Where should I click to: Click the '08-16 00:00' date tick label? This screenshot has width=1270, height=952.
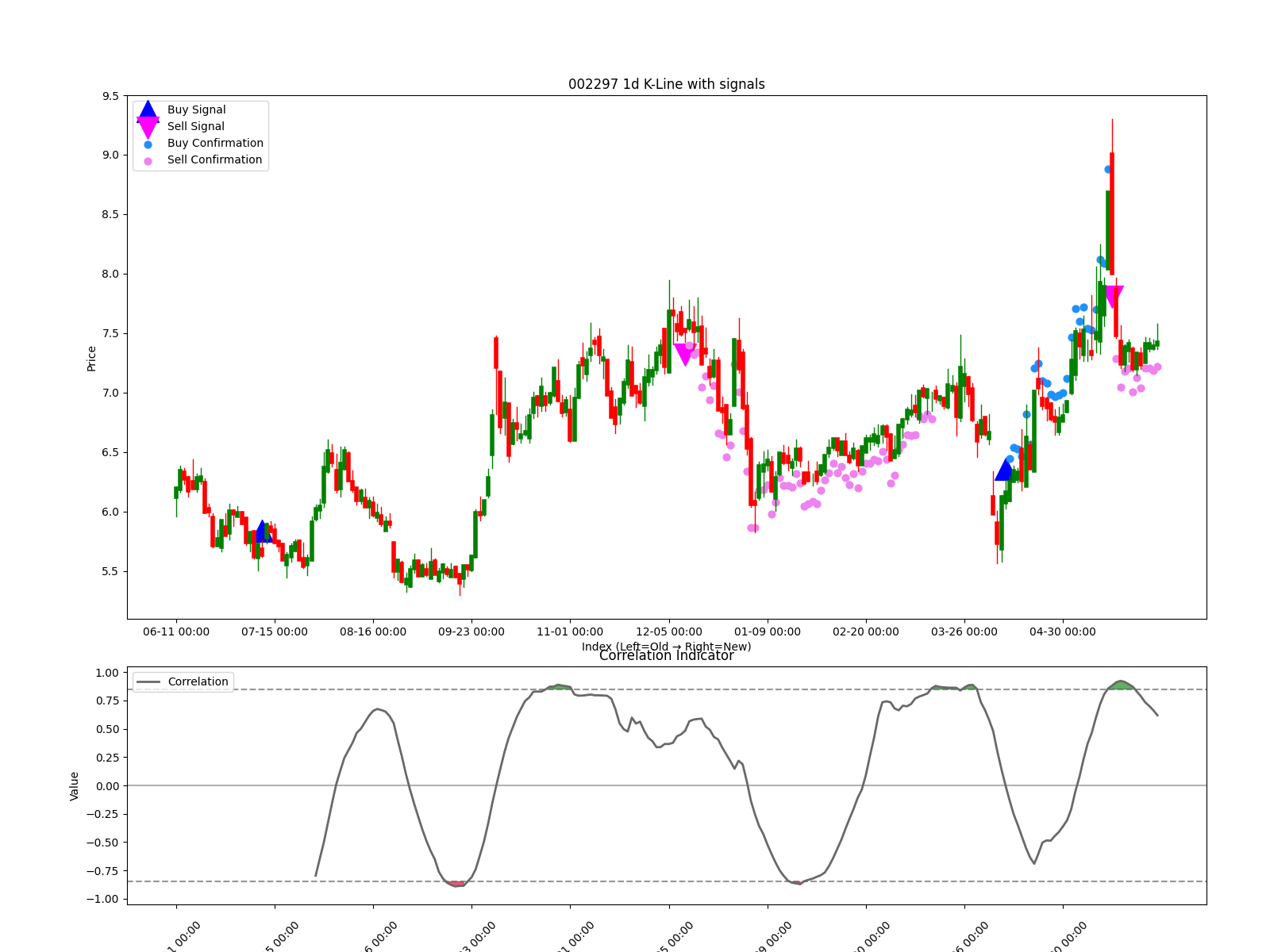tap(373, 632)
